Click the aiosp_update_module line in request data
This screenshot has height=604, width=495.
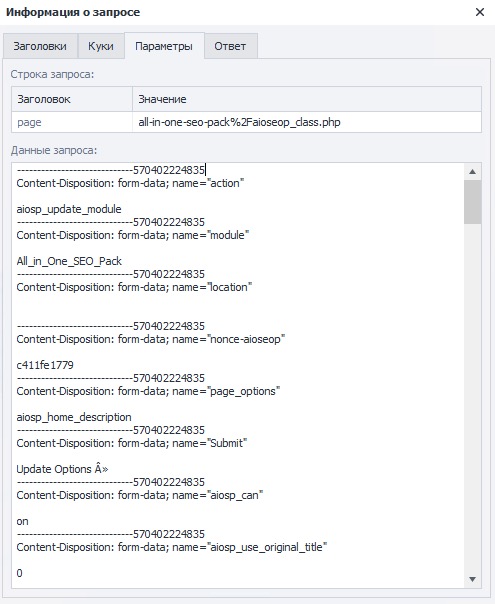69,209
